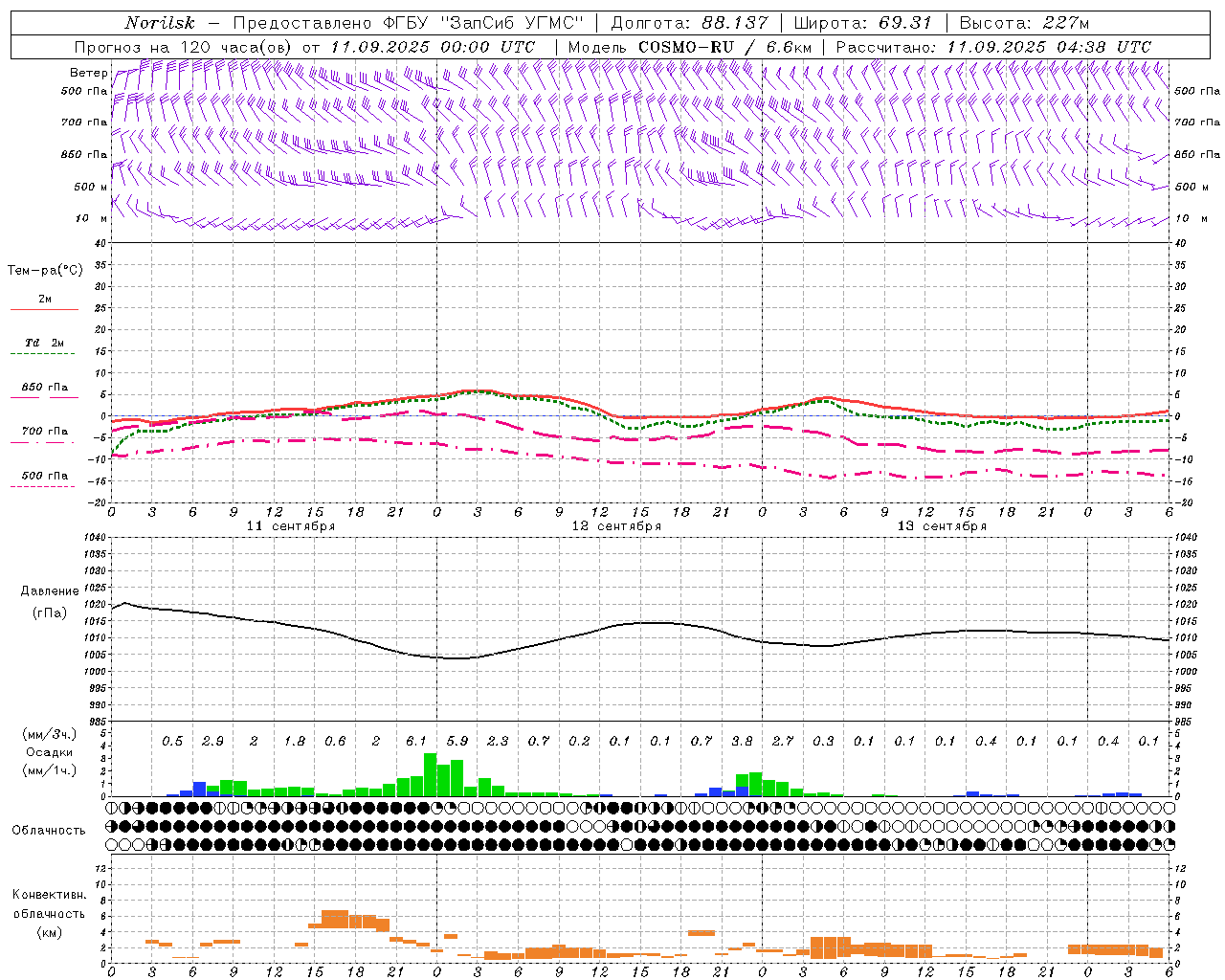Select the 'Модель COSMO-RU / 6.6км' model text

[x=690, y=47]
